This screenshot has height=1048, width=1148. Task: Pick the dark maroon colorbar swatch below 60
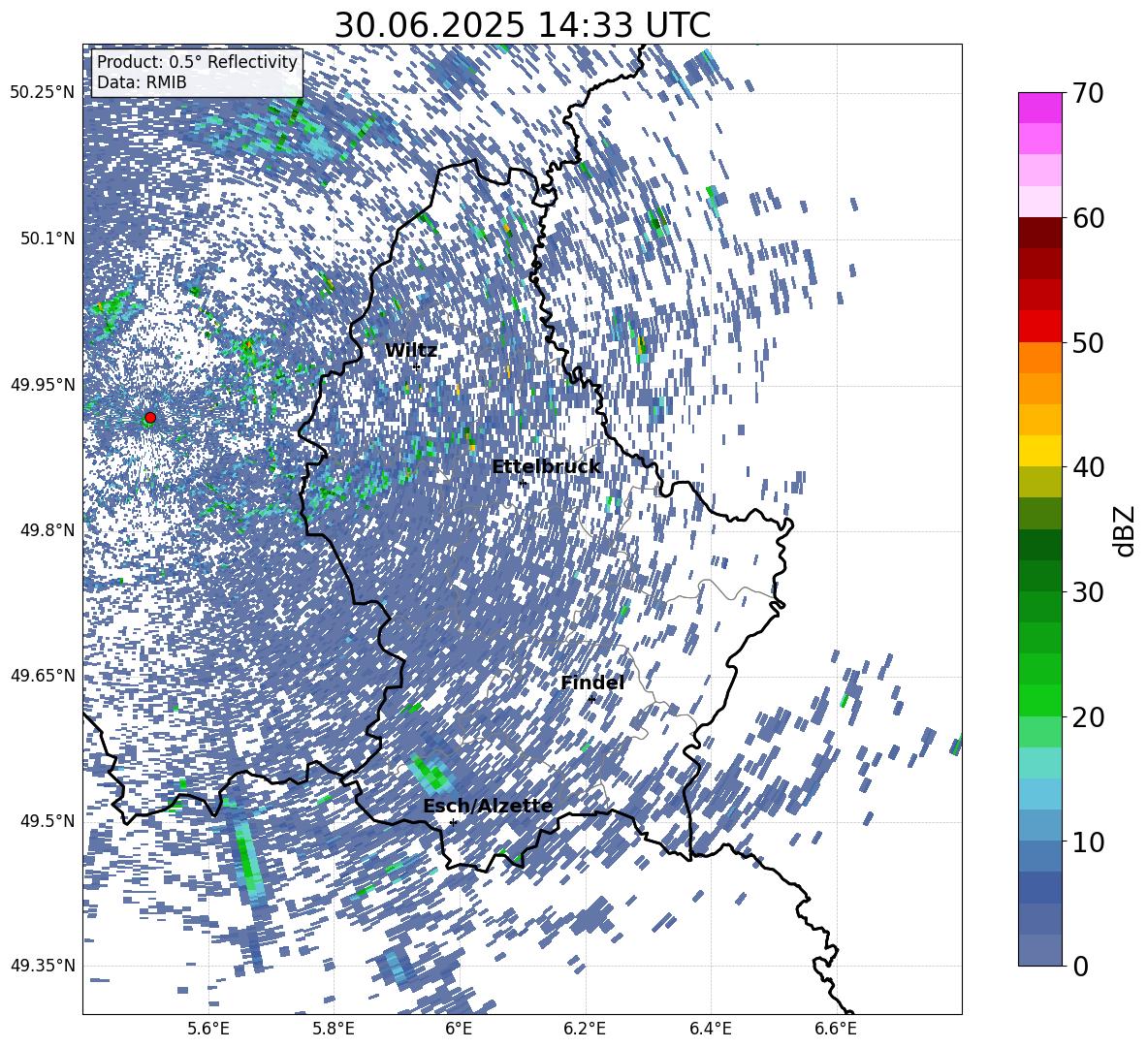[1039, 233]
